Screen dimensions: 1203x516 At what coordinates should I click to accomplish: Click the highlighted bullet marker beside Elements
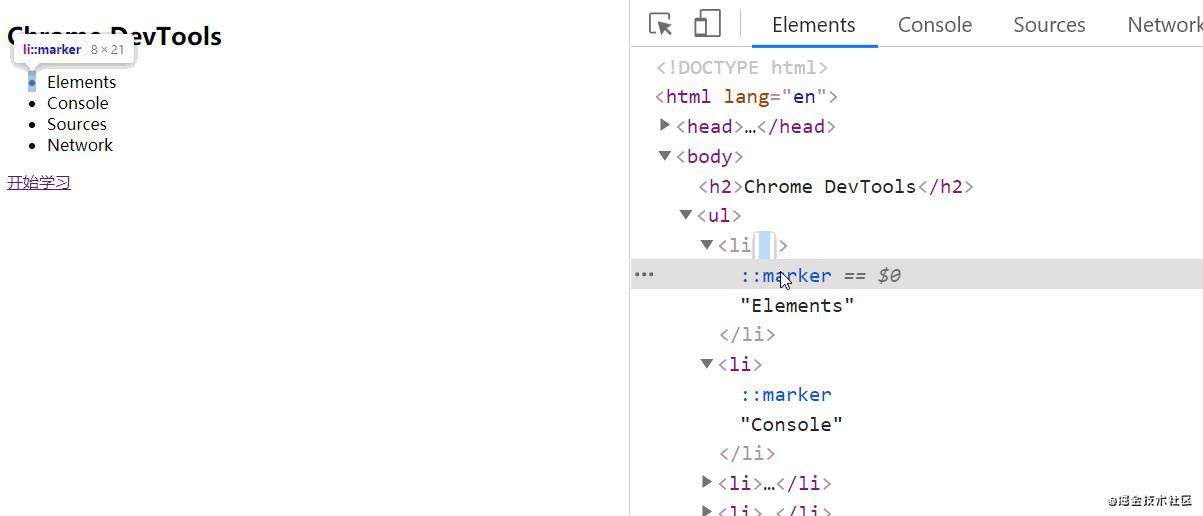(x=32, y=82)
